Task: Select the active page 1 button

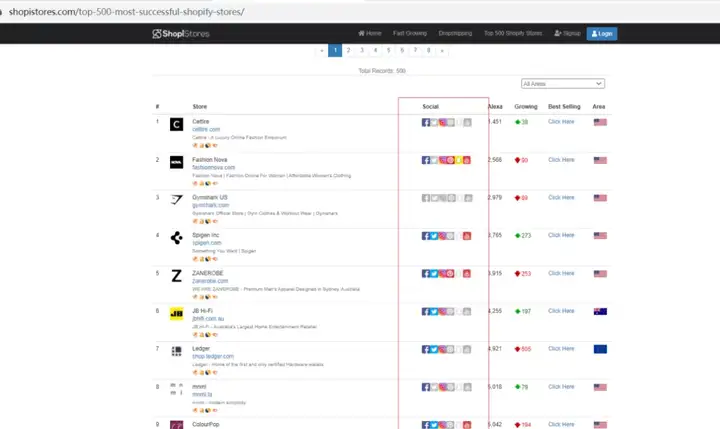Action: point(335,51)
